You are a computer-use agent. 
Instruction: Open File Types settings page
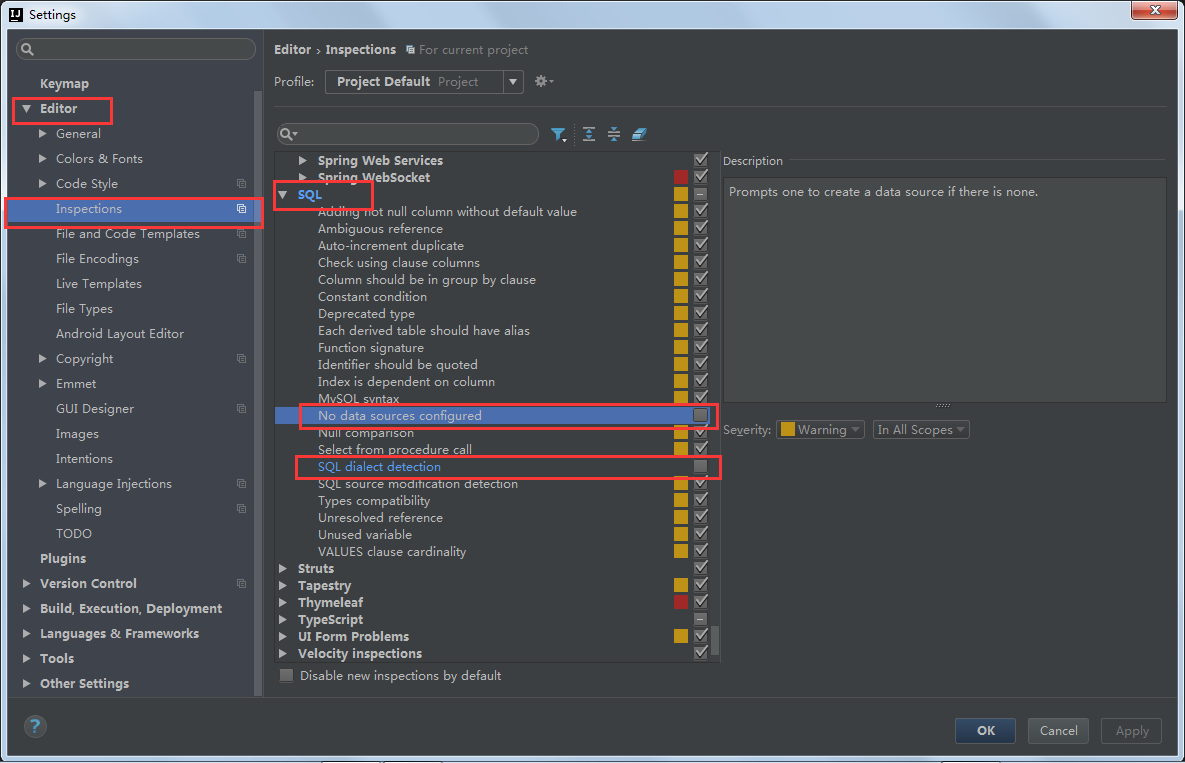tap(84, 308)
